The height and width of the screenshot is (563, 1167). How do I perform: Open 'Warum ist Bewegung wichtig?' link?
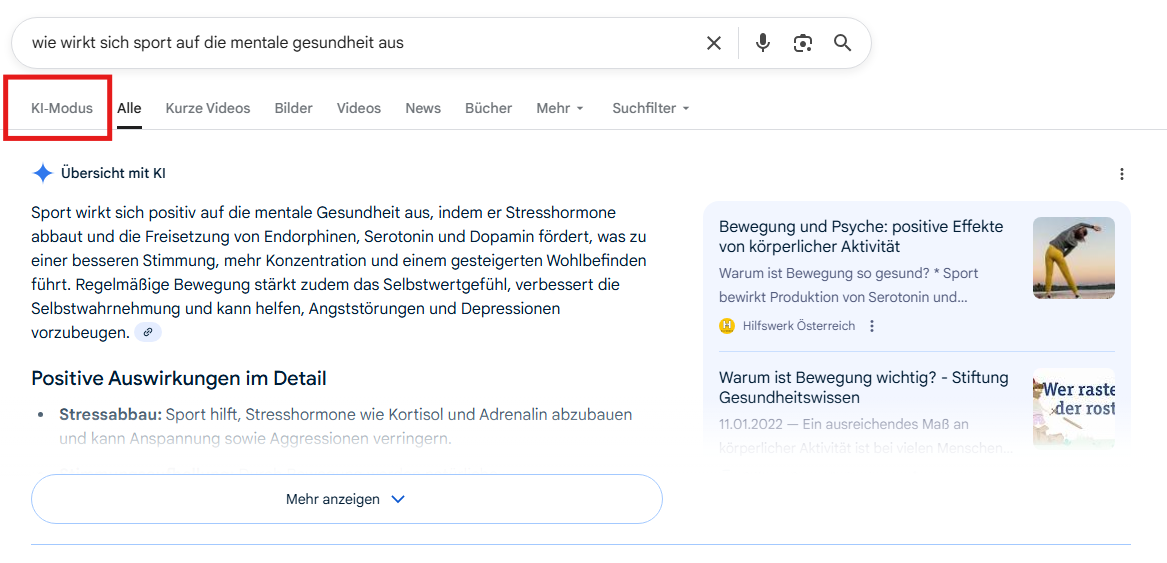click(x=863, y=387)
